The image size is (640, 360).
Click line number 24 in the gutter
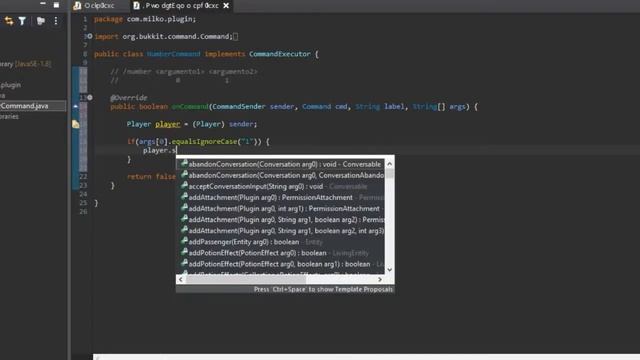pos(83,194)
